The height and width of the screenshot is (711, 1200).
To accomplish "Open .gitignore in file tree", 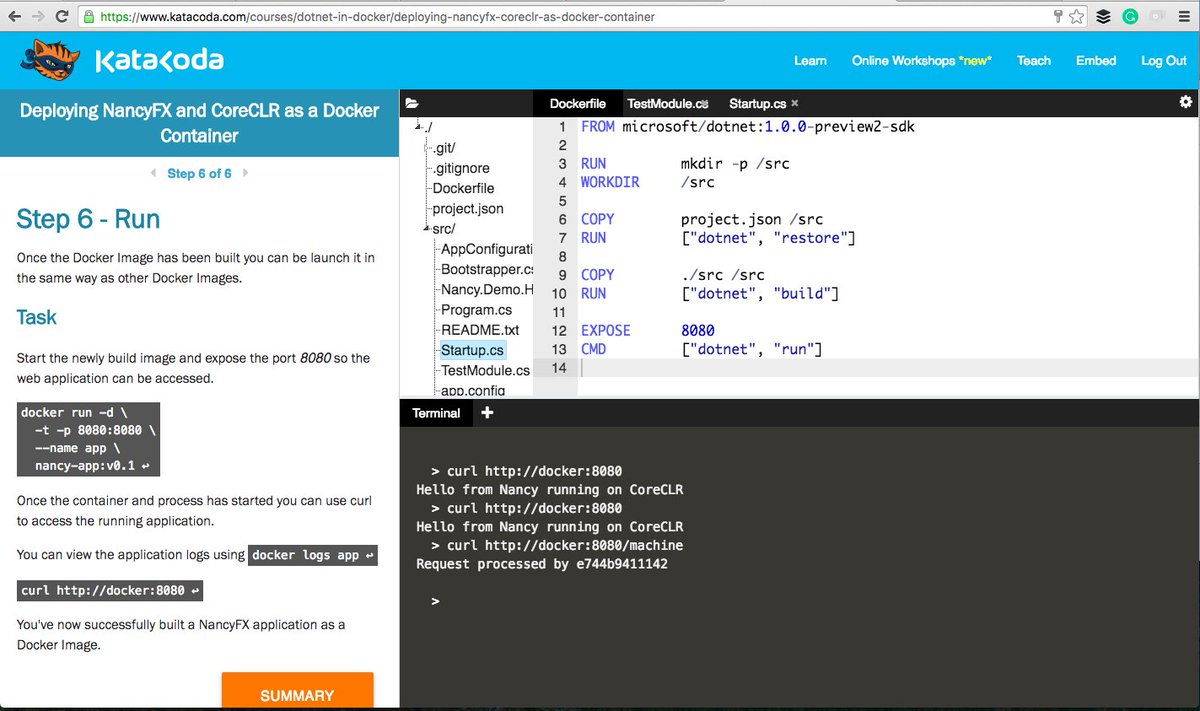I will (x=461, y=168).
